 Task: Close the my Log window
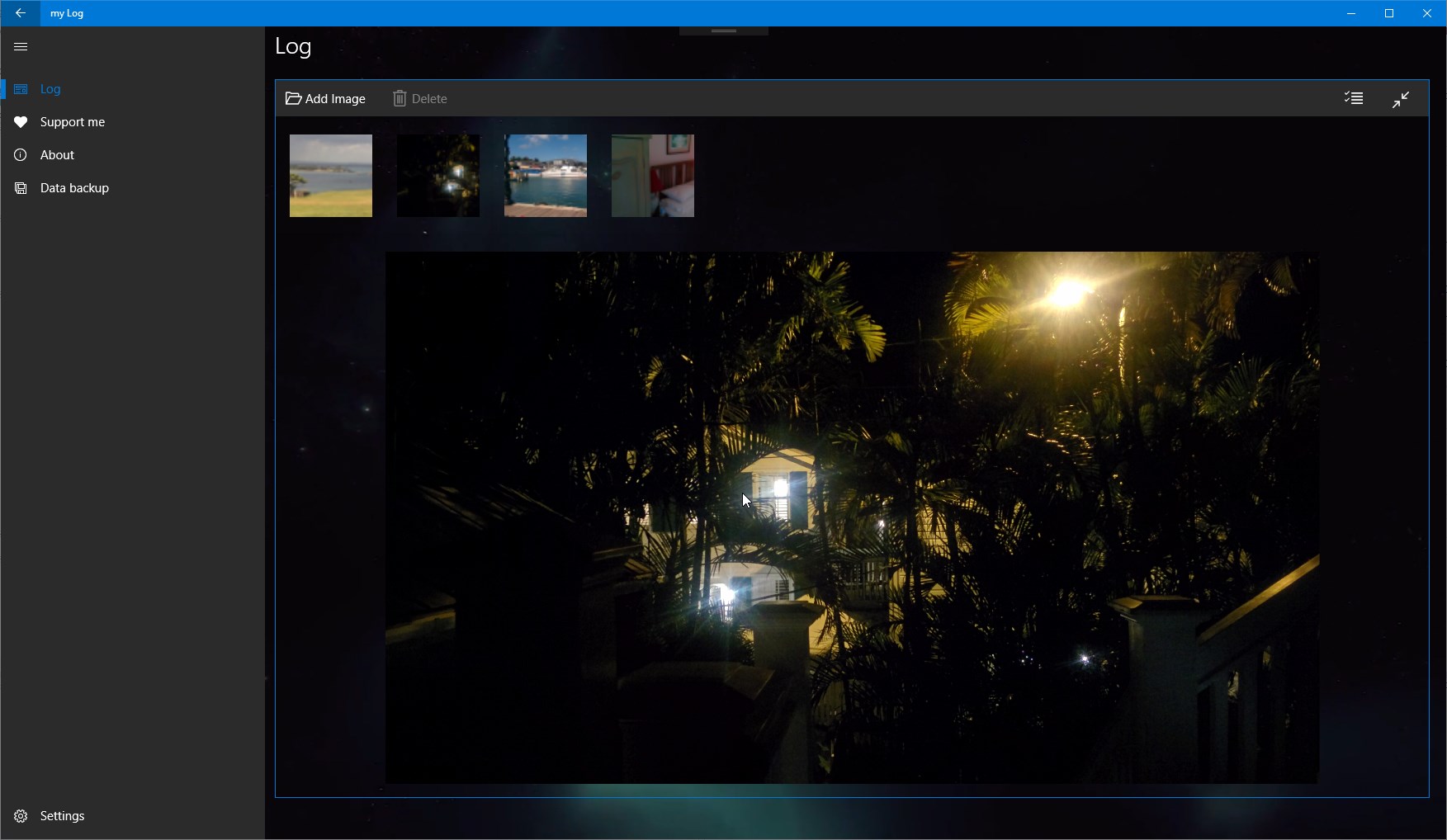click(x=1427, y=13)
